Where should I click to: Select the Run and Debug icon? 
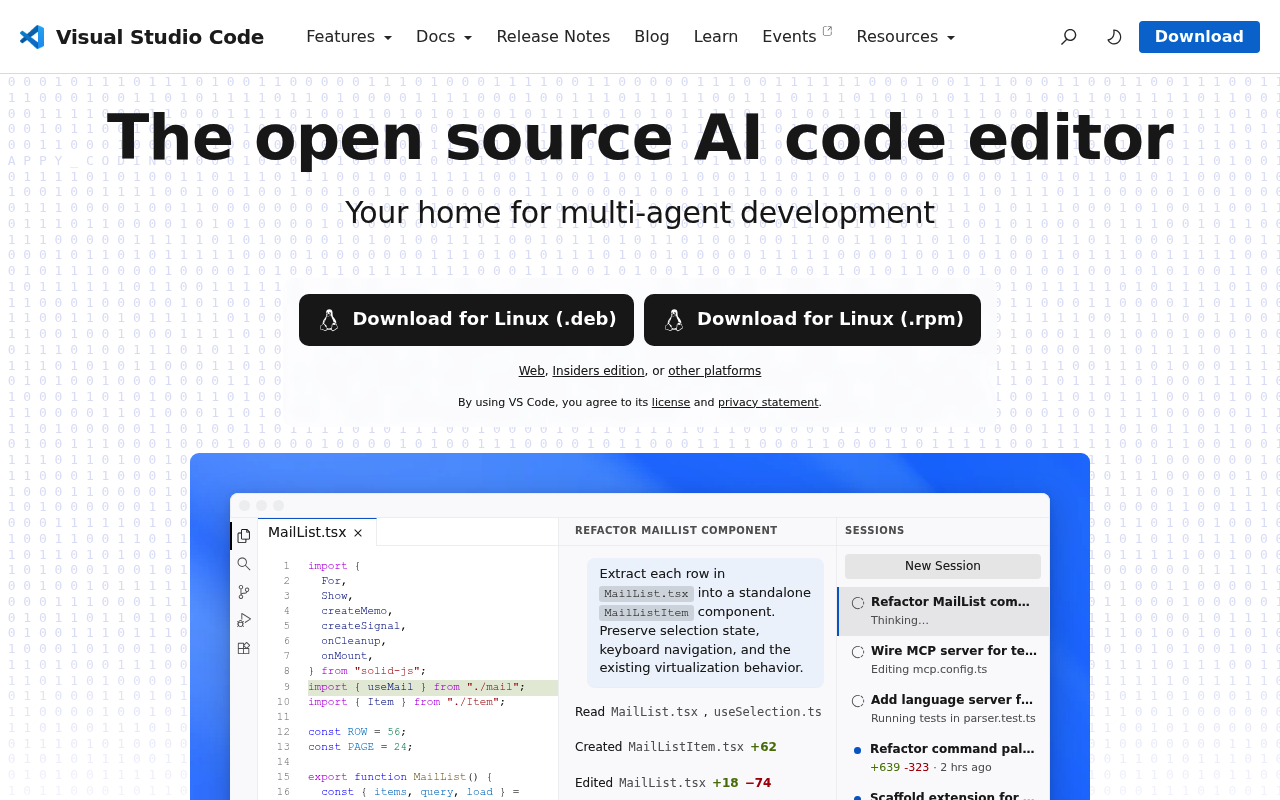(x=244, y=620)
